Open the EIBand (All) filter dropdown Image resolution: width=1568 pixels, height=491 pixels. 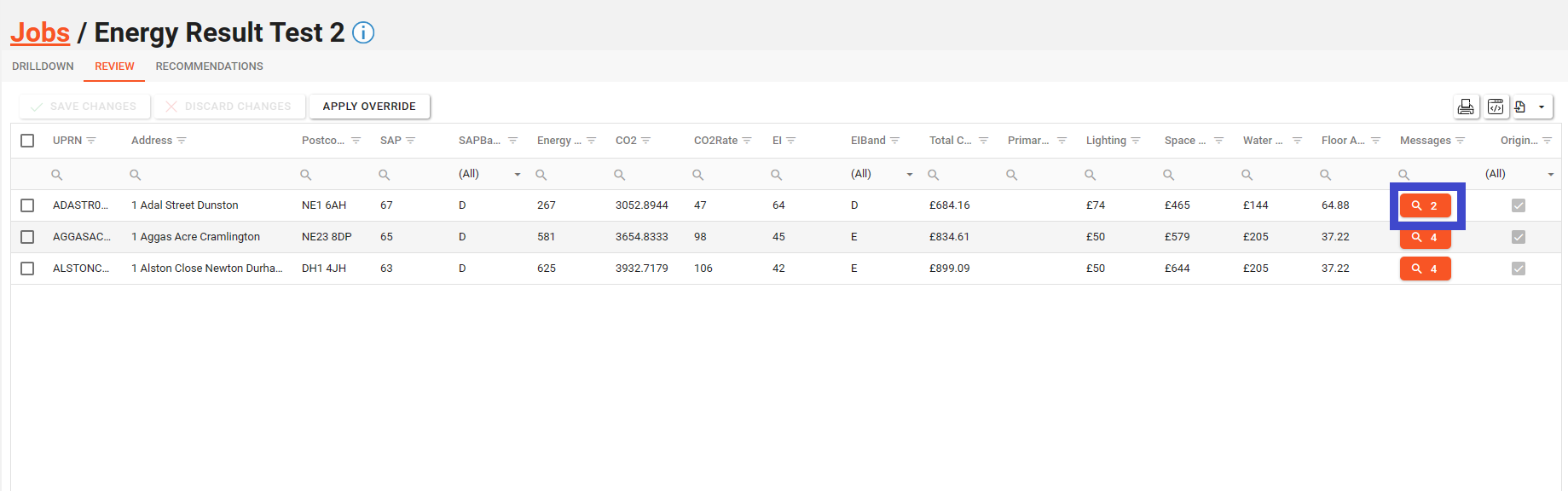909,175
